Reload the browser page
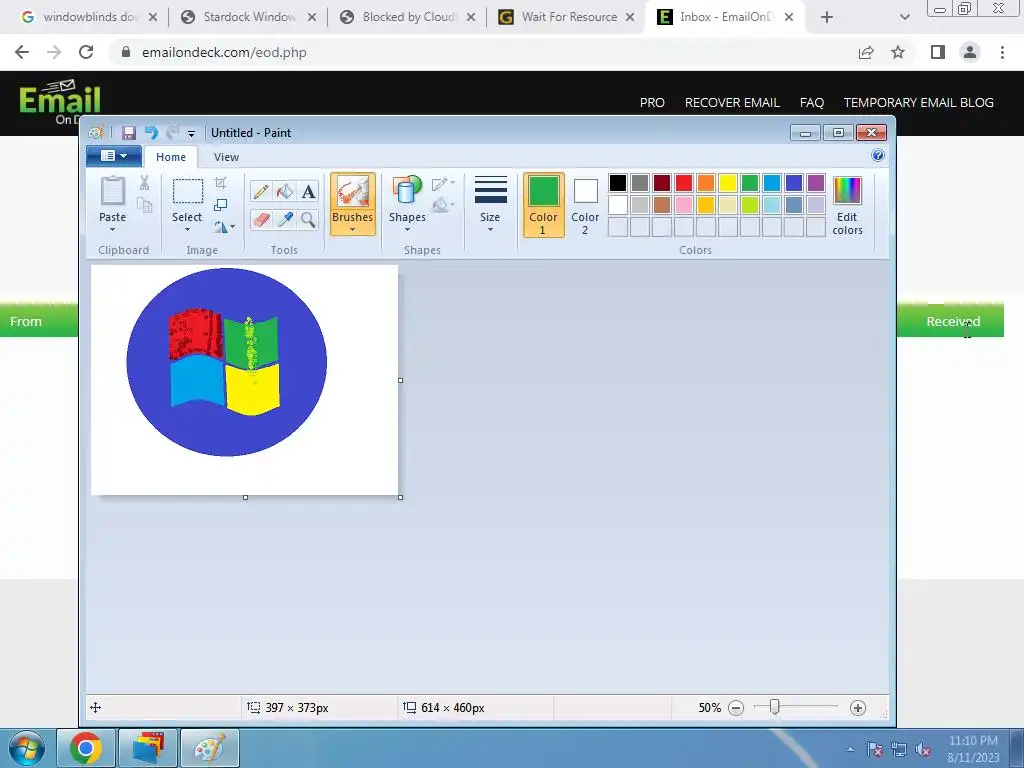 tap(86, 52)
